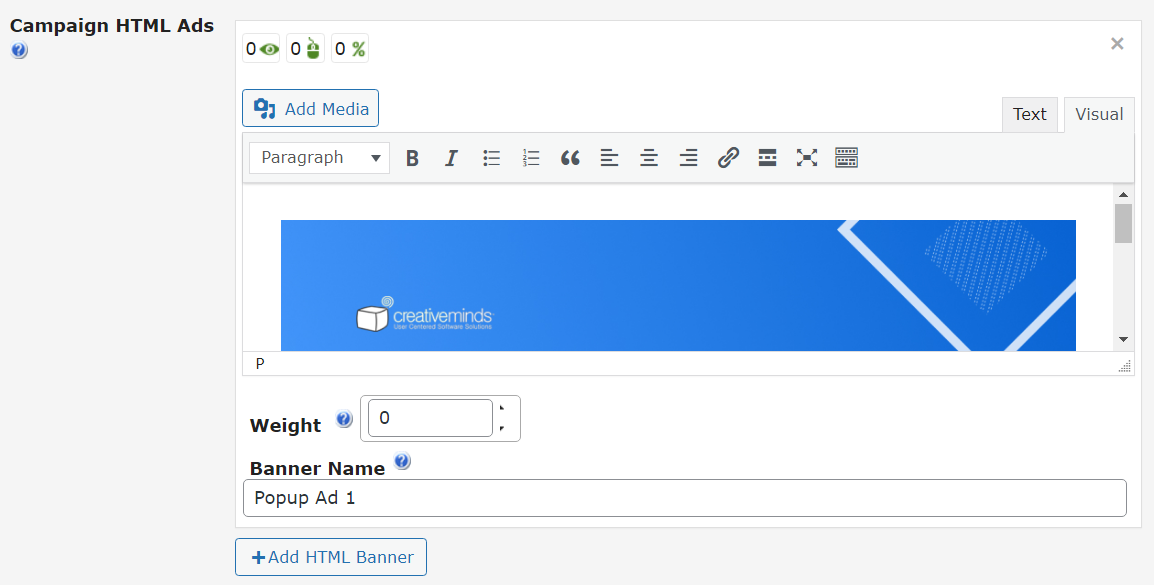
Task: Toggle the extra toolbar row
Action: pos(846,158)
